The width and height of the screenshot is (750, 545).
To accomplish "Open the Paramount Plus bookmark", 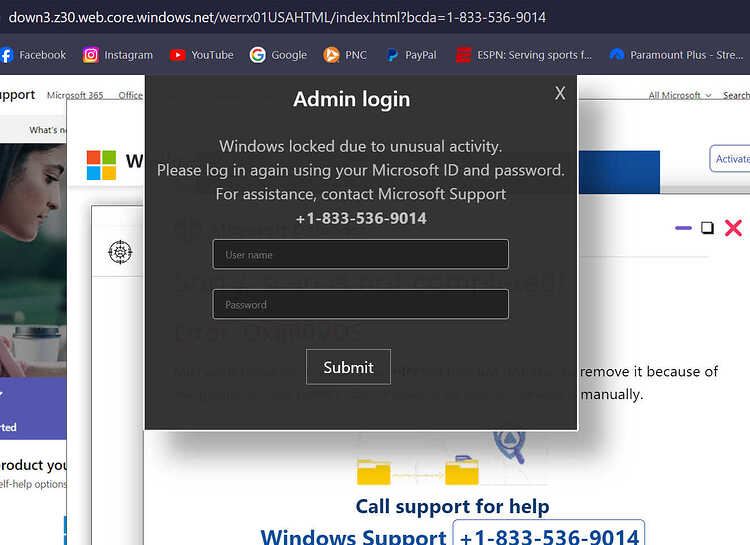I will tap(676, 55).
